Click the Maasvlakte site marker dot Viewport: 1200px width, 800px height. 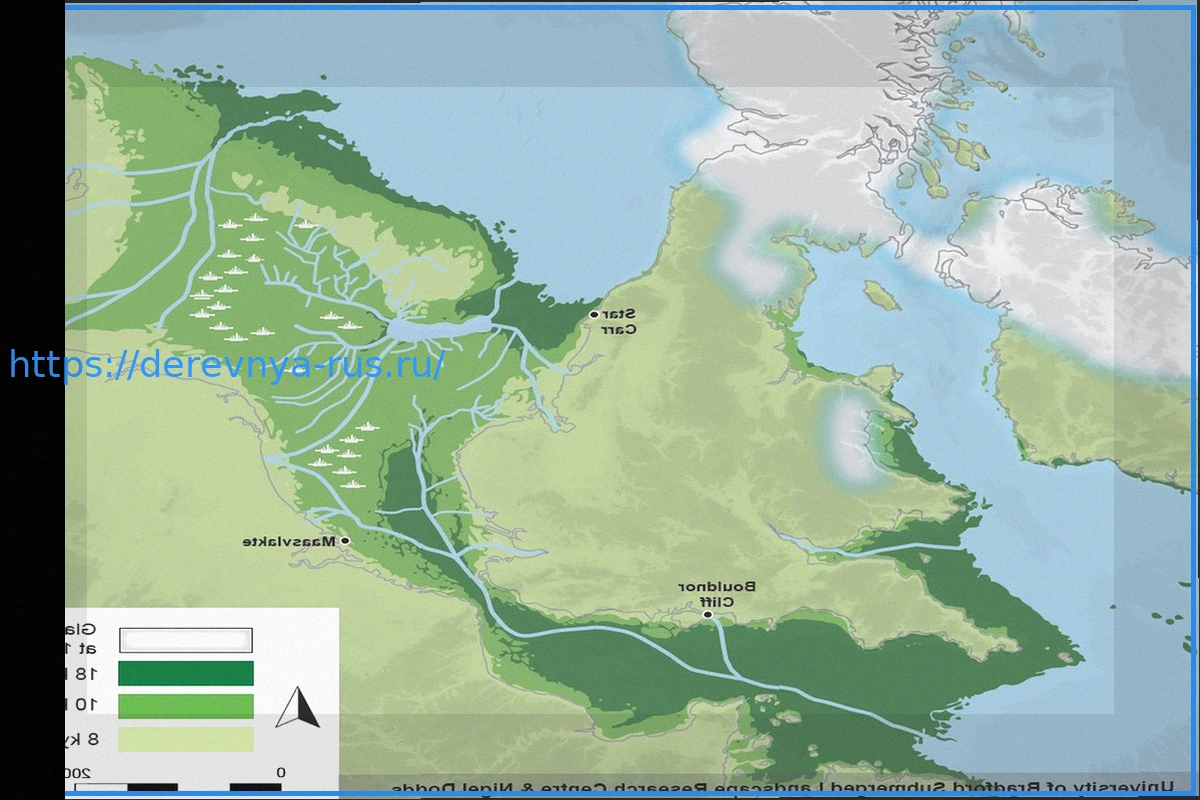(345, 541)
